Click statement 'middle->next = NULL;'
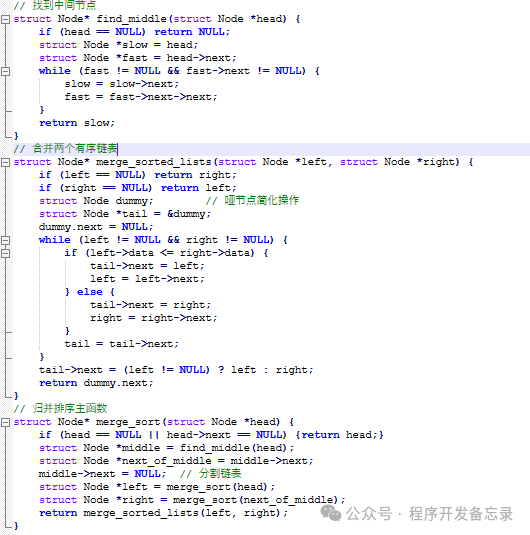Screen dimensions: 530x535 coord(102,474)
